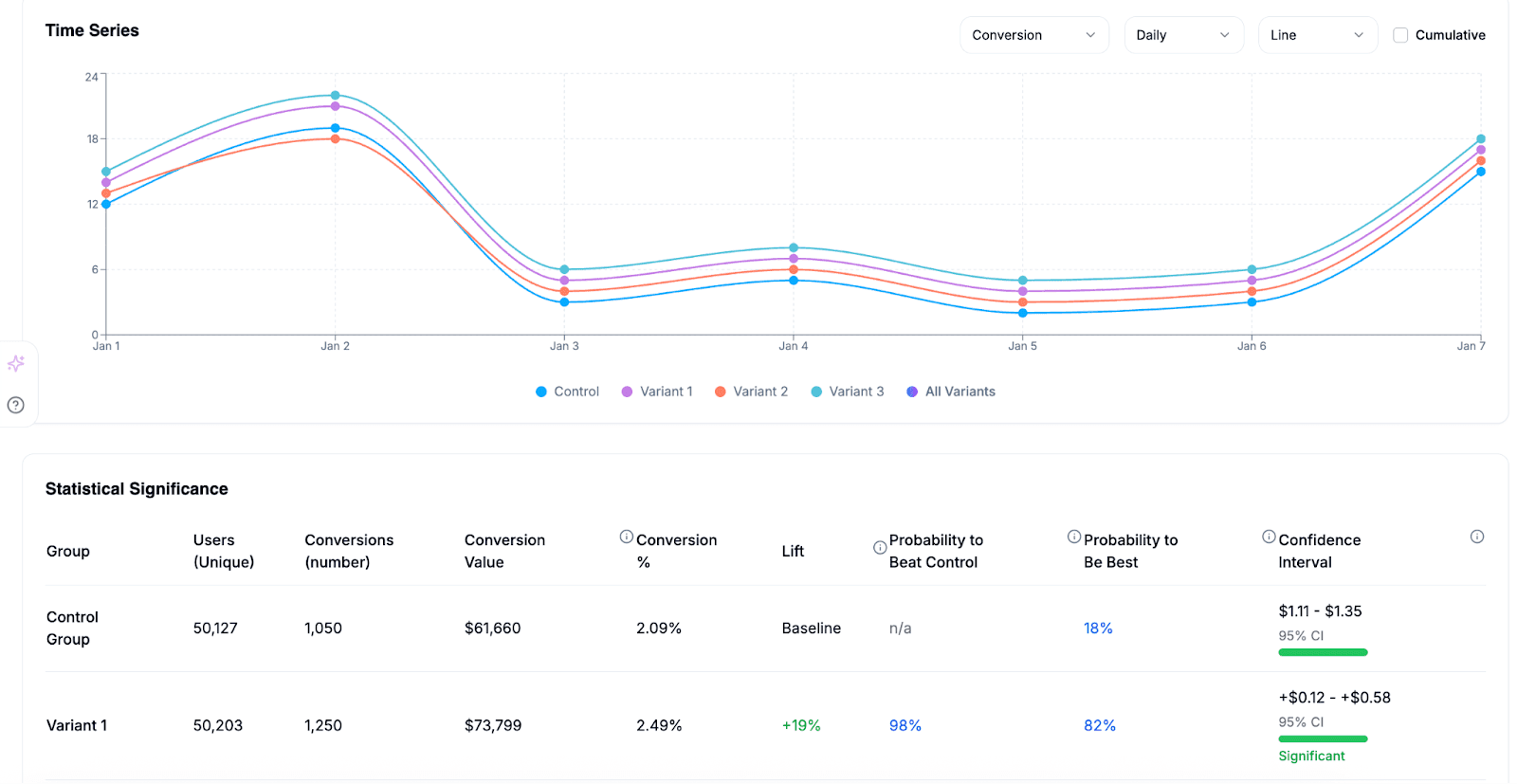Click Variant 1 98% probability to beat control

[x=905, y=725]
